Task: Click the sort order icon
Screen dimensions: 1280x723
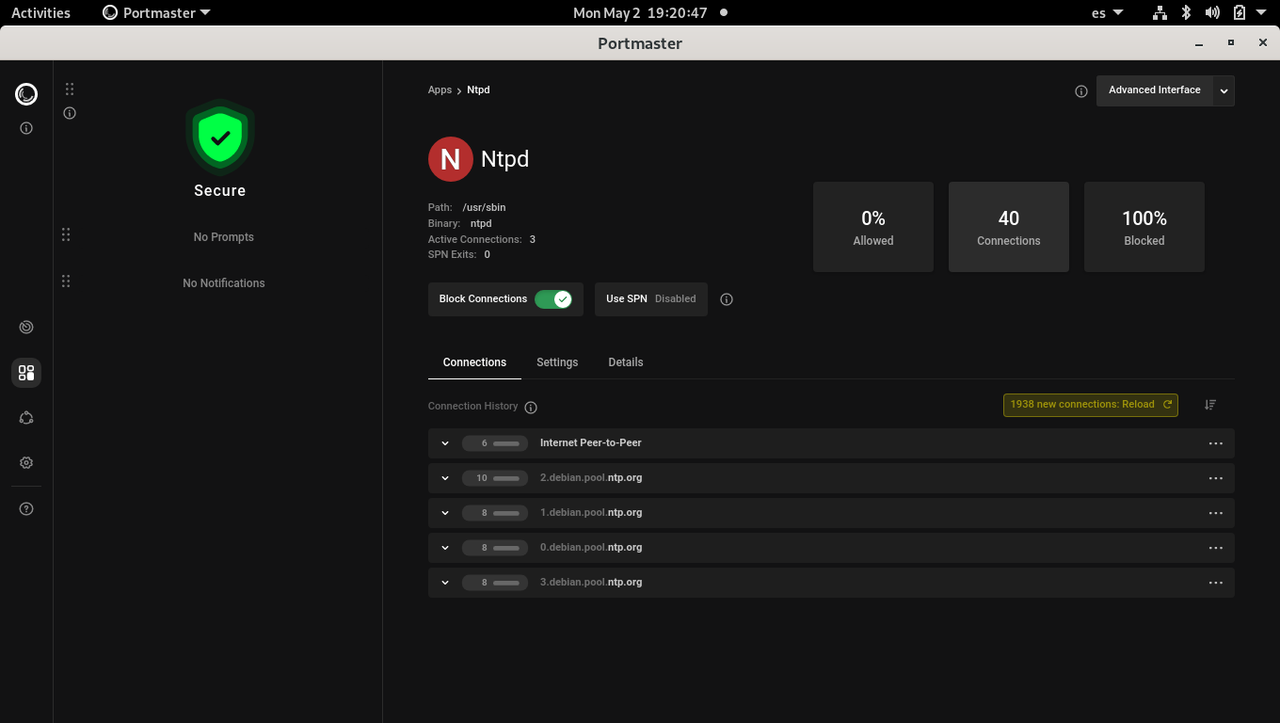Action: point(1210,404)
